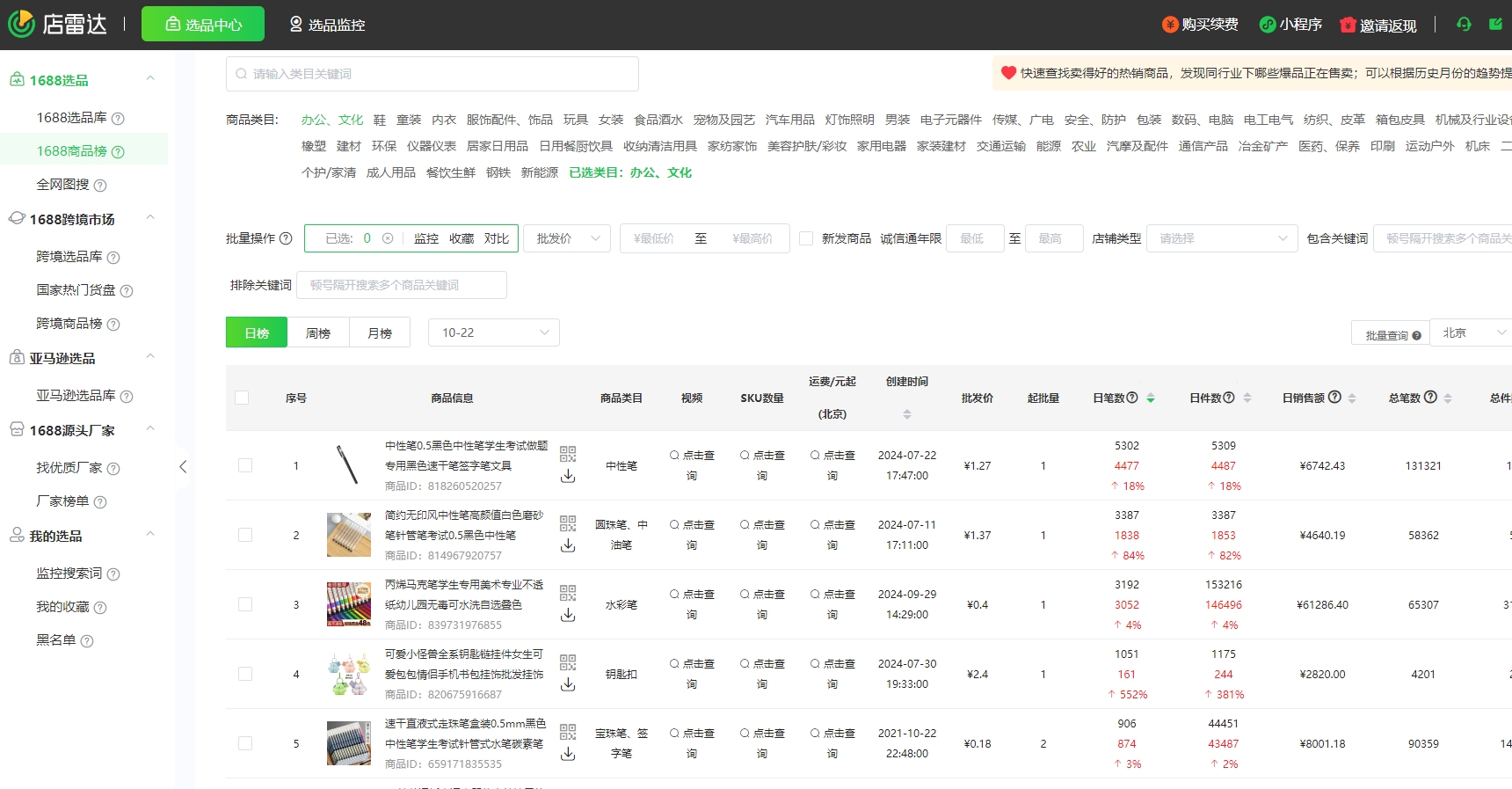Click 对比 in batch operations
This screenshot has width=1512, height=789.
click(x=497, y=238)
